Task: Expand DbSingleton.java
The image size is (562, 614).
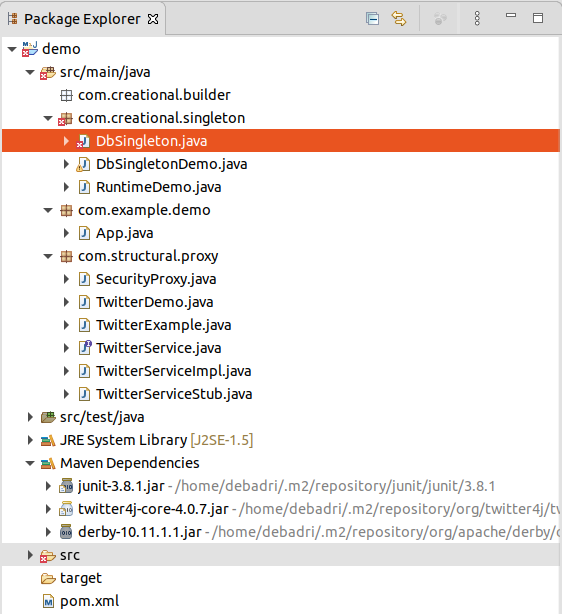Action: point(66,141)
